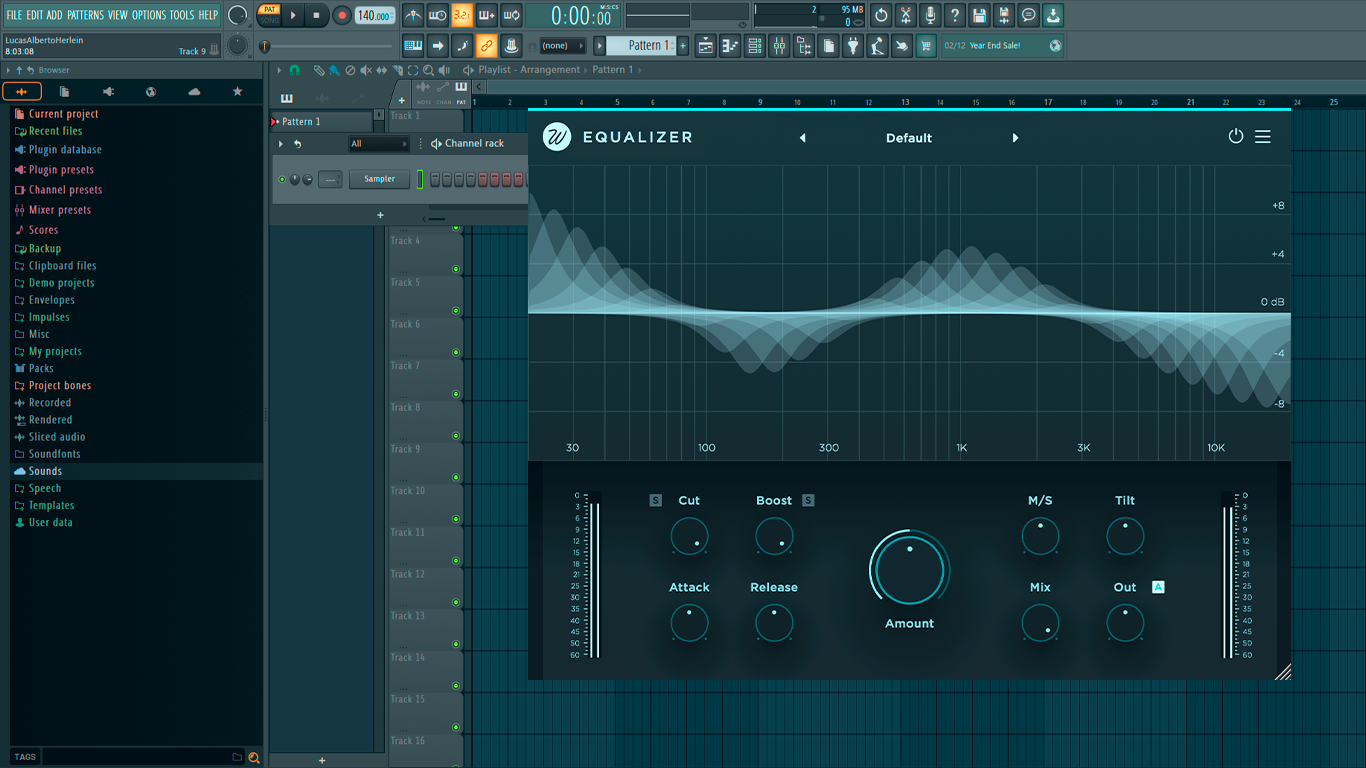Open the PATTERNS menu
This screenshot has width=1366, height=768.
(85, 15)
